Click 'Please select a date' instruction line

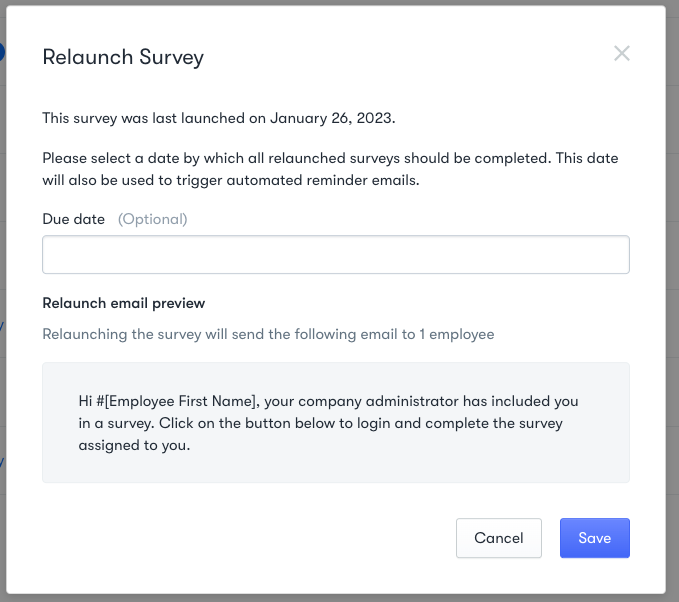click(x=330, y=158)
